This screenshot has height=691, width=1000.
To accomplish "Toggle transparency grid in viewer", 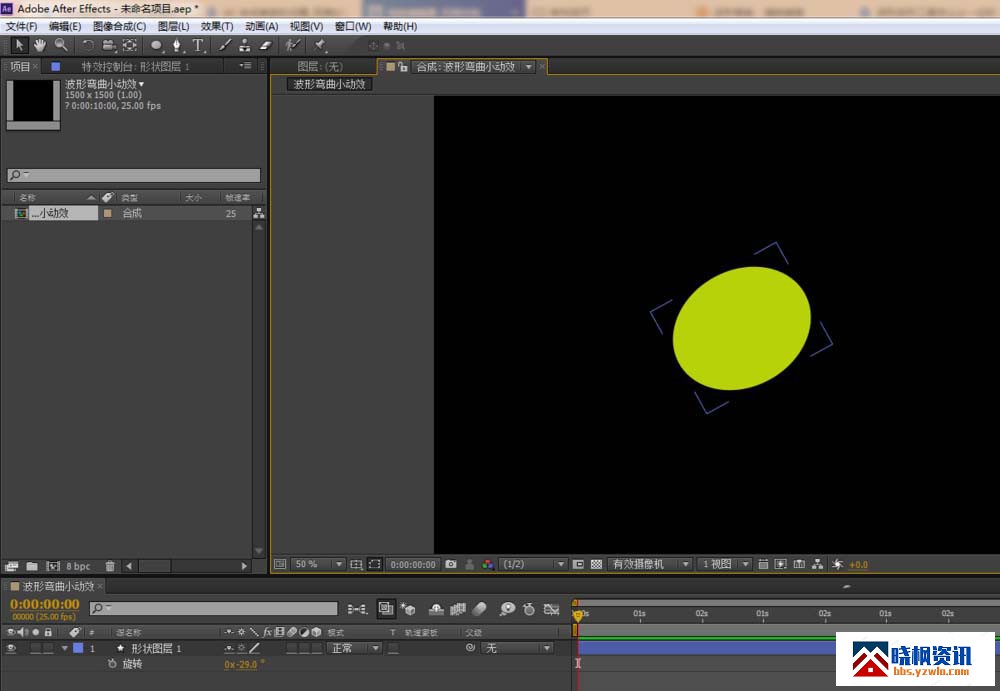I will tap(596, 564).
